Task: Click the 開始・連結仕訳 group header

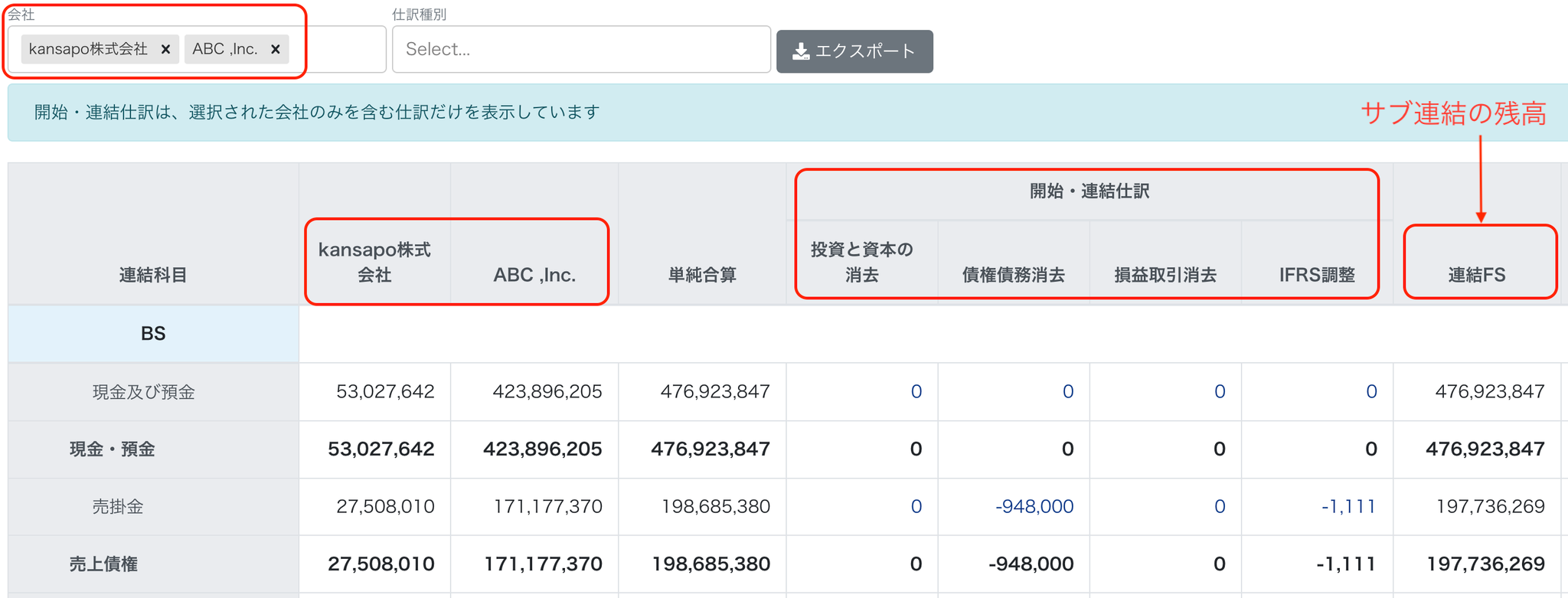Action: 1089,191
